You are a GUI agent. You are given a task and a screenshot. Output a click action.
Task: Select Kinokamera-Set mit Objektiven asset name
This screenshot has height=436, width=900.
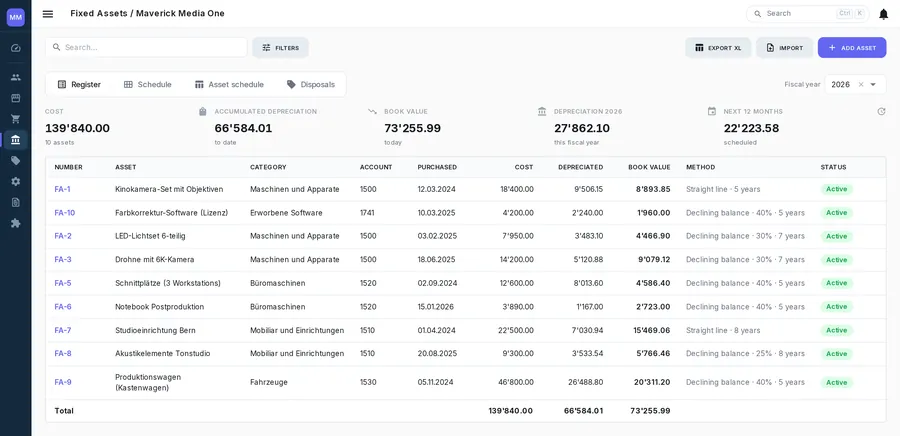tap(169, 189)
